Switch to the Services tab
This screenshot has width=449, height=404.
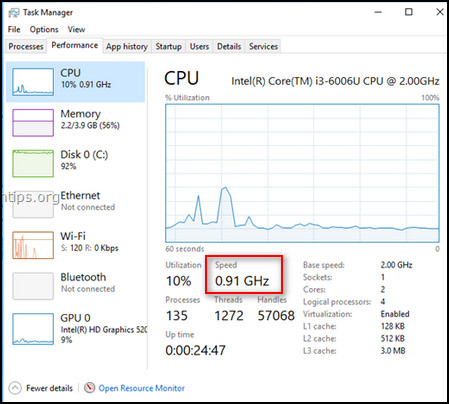click(x=263, y=46)
